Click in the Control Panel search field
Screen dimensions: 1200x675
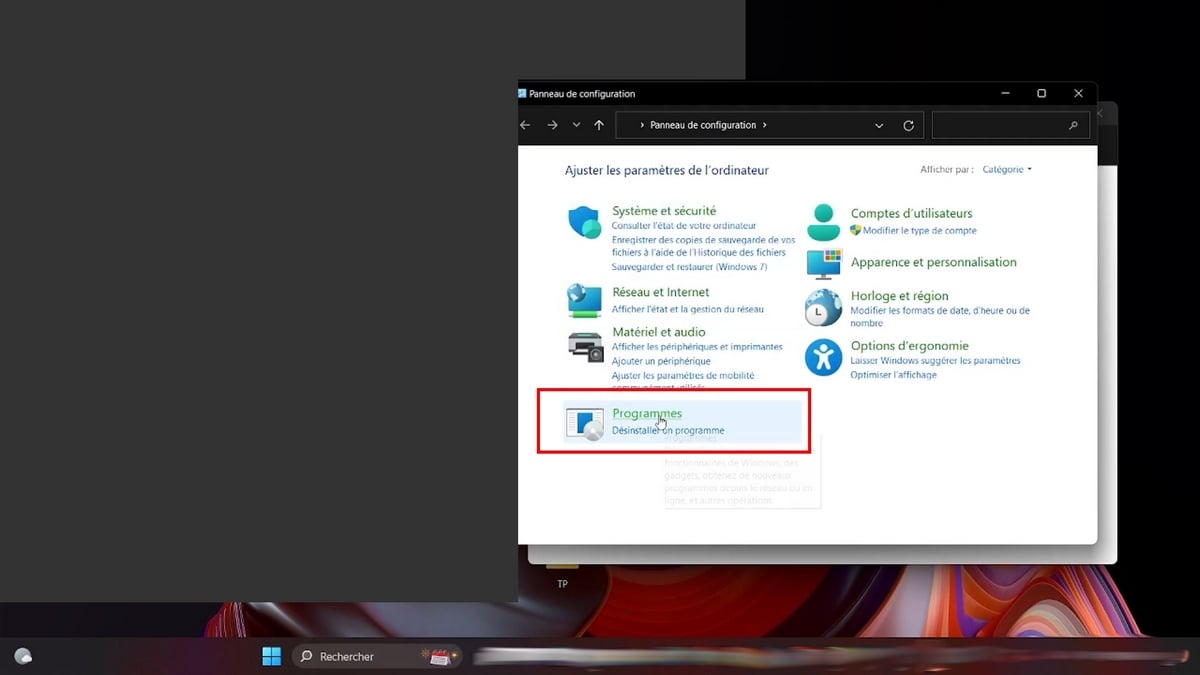click(x=1000, y=126)
